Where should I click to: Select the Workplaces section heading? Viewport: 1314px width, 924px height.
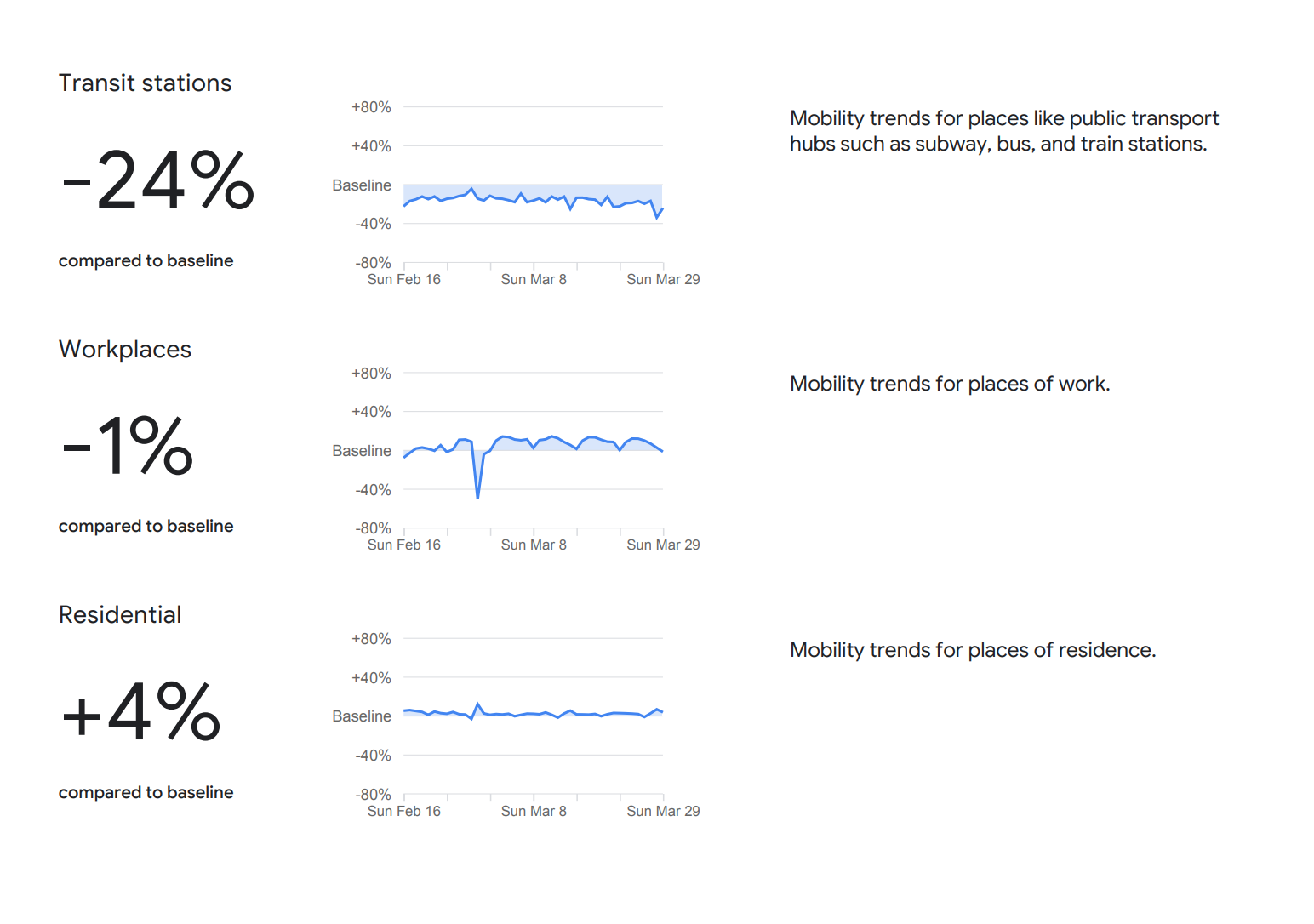(x=125, y=350)
